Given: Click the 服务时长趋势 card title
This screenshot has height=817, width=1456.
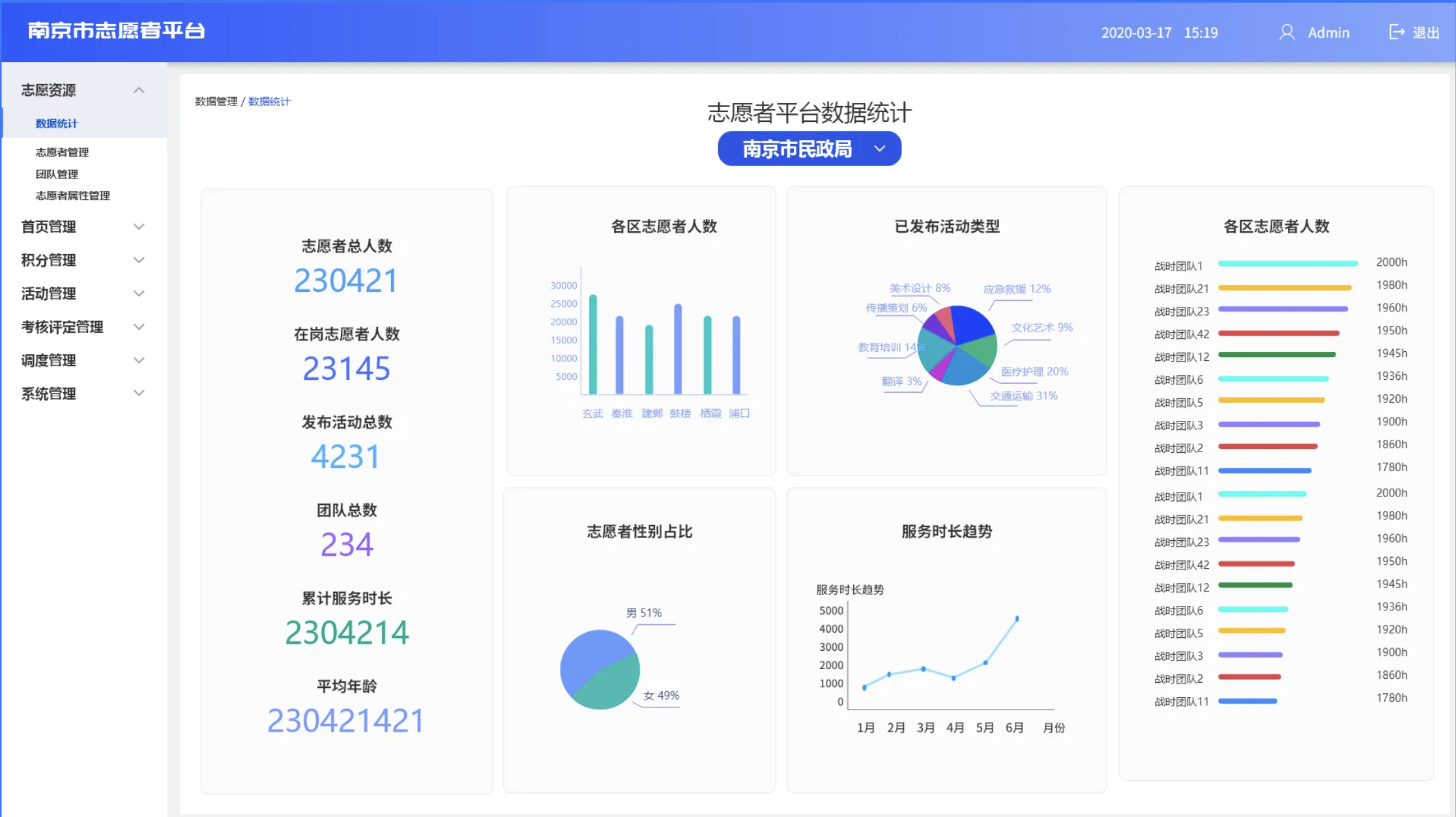Looking at the screenshot, I should (x=946, y=532).
